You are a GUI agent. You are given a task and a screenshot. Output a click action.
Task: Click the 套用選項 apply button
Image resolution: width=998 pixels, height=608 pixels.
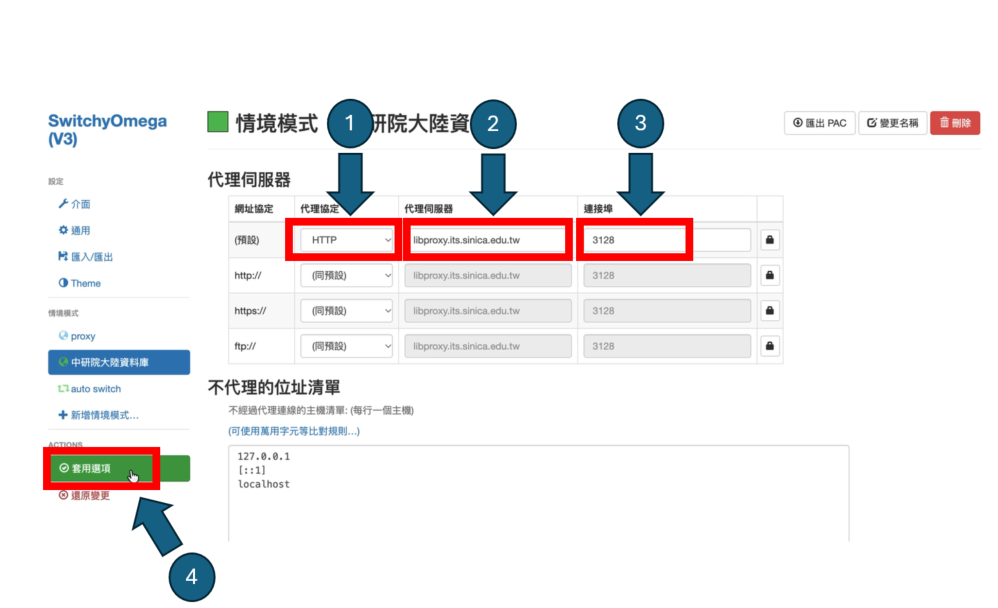click(119, 469)
